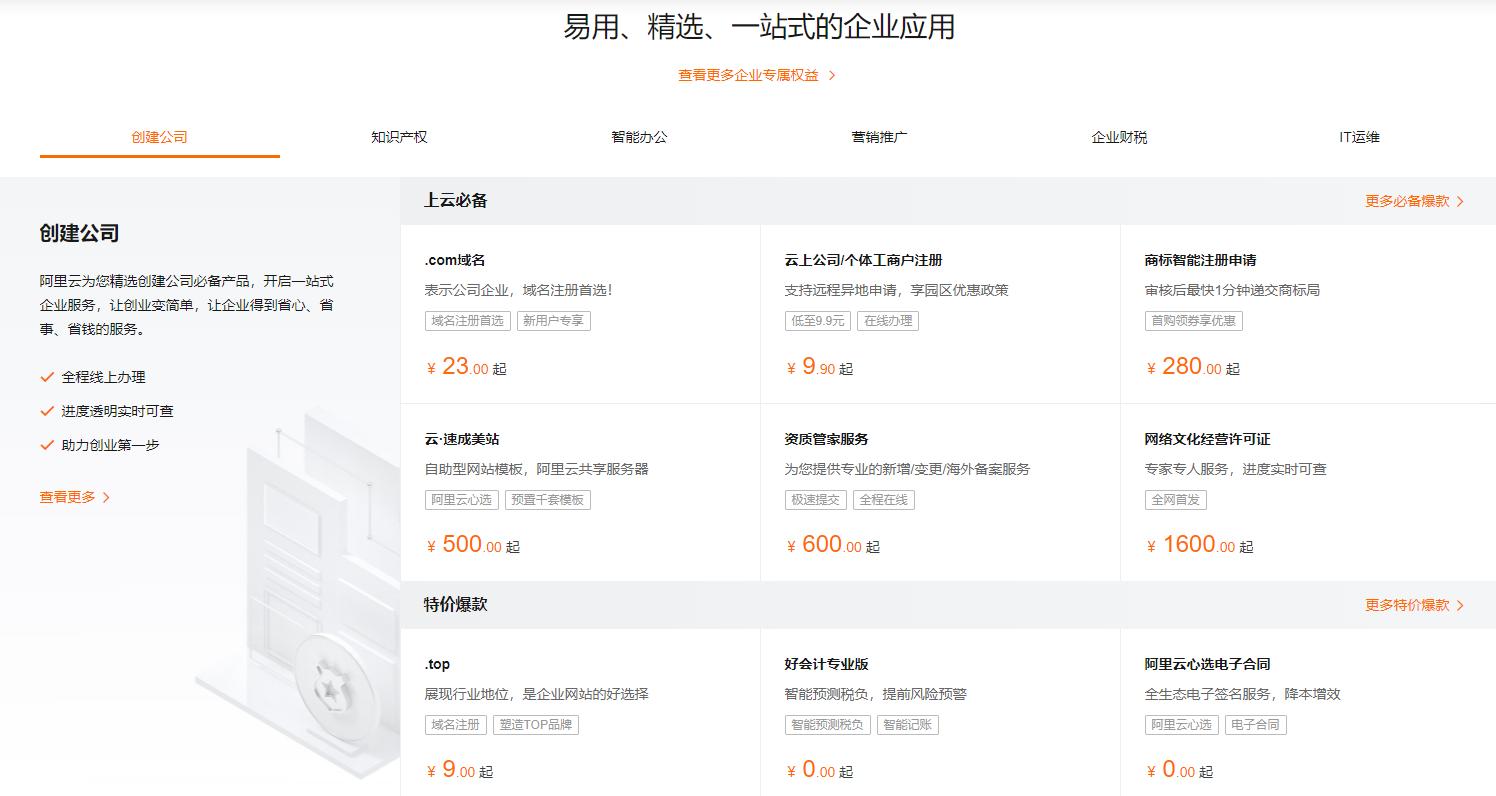Click the 新用户专享 tag

point(553,321)
